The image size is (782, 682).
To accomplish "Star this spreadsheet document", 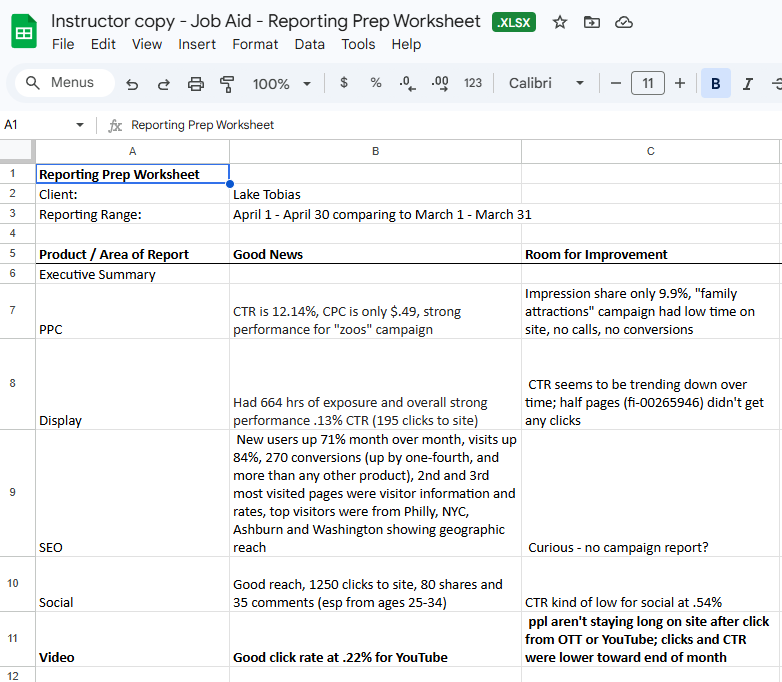I will point(560,22).
